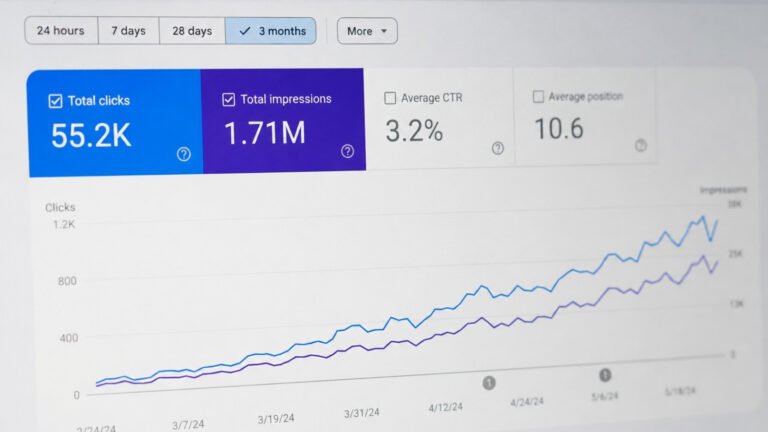
Task: Open chart annotation marker near 4/24/24
Action: pos(489,383)
